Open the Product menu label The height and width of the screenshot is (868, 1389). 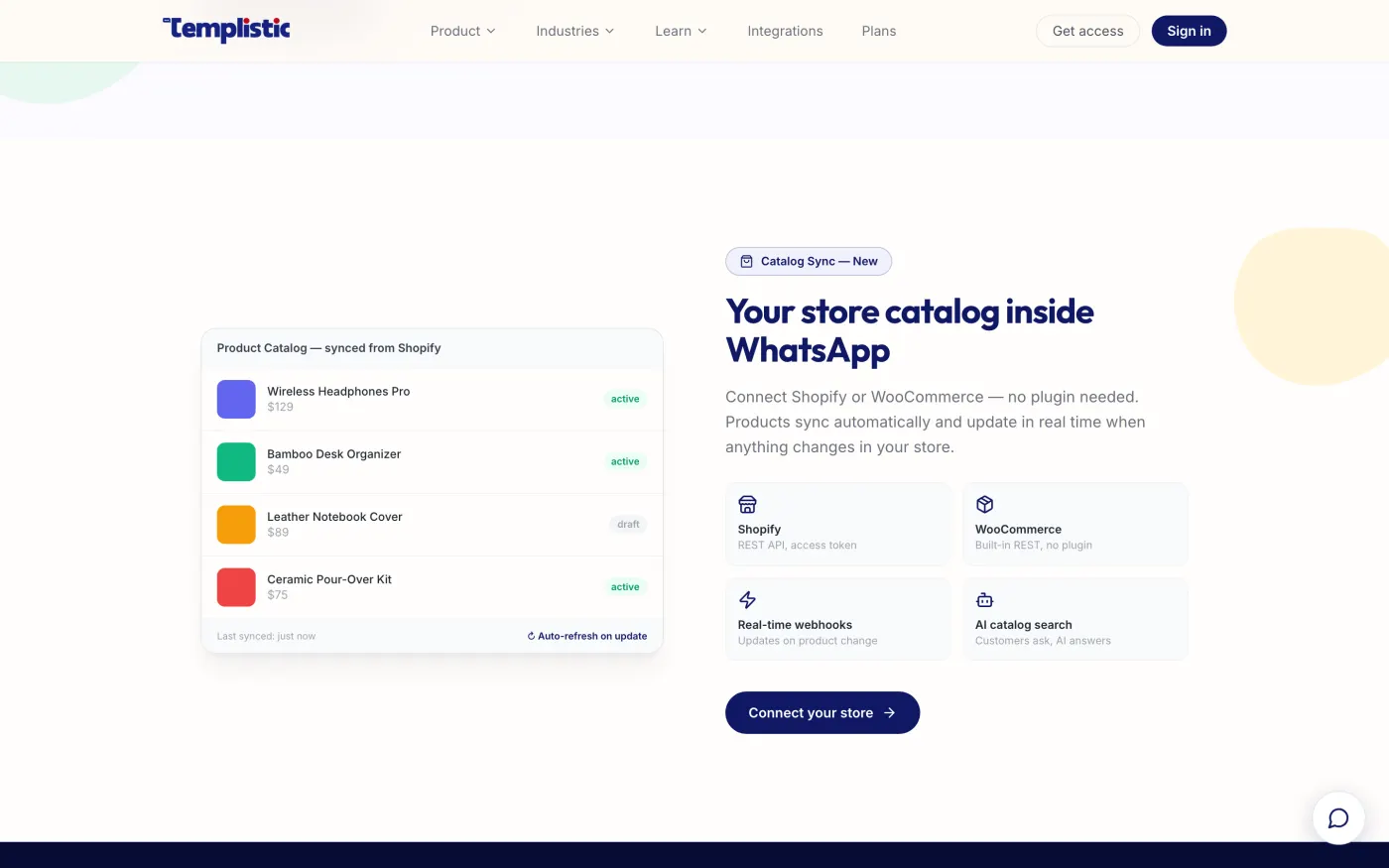pos(455,31)
